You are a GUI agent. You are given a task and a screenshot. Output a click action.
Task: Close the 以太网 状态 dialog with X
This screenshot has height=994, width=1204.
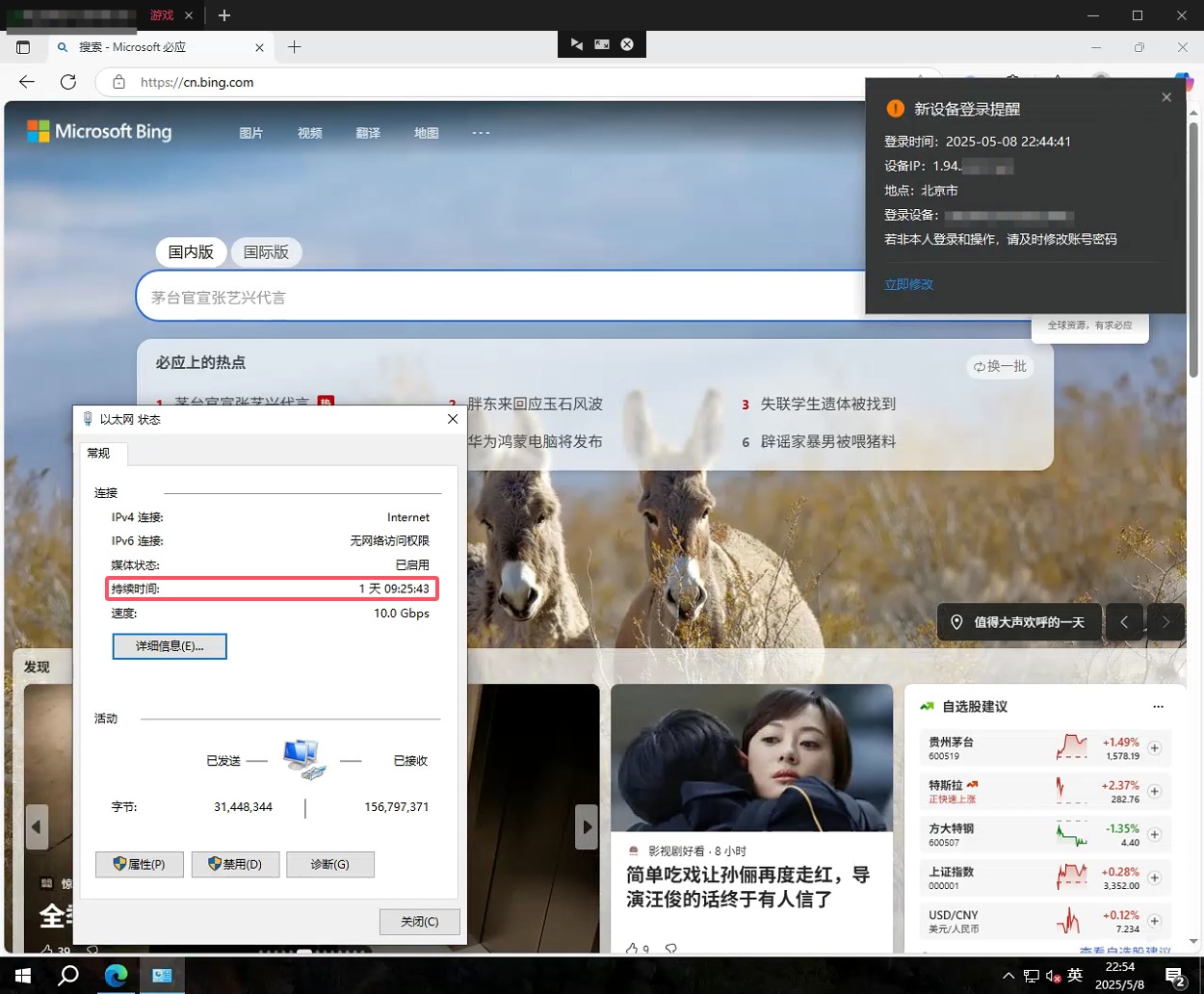coord(453,419)
